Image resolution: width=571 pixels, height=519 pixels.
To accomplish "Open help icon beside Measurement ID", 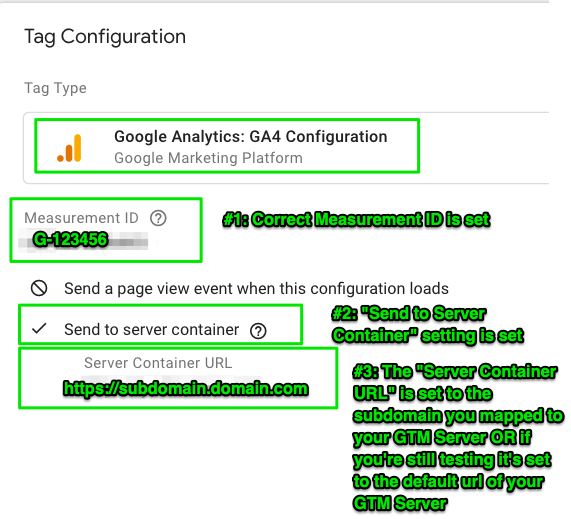I will (x=158, y=218).
